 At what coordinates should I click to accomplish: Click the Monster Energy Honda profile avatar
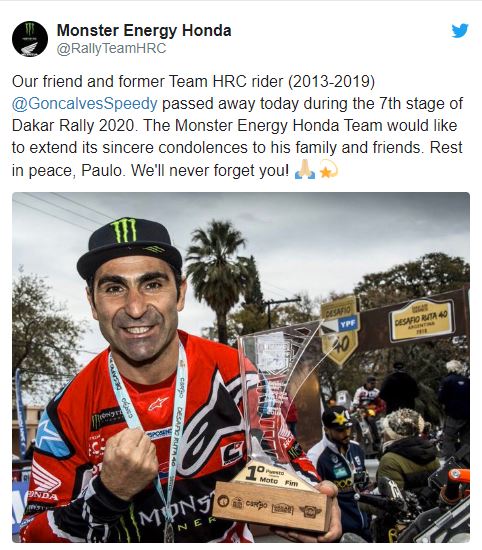[x=30, y=39]
